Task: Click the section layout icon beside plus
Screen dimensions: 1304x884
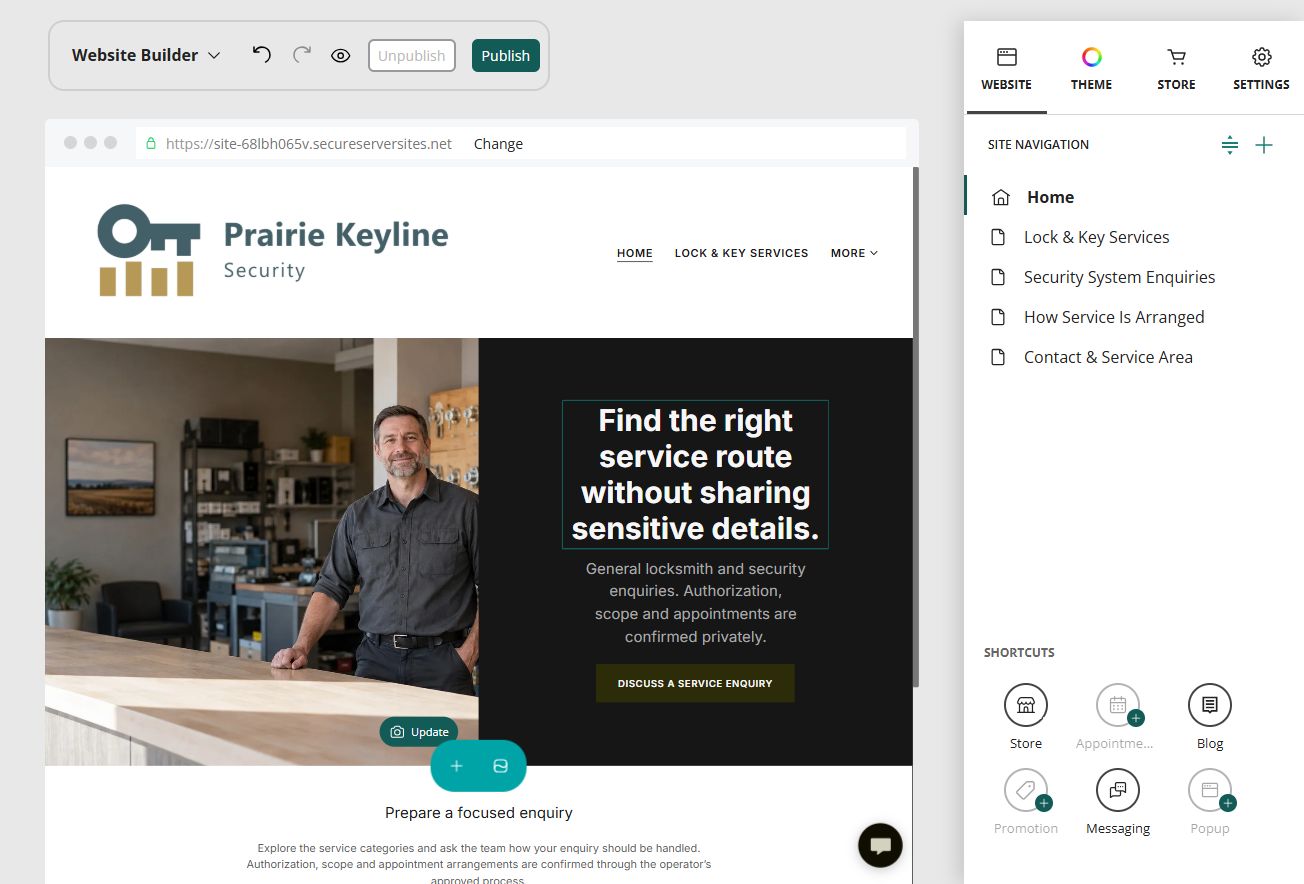Action: coord(501,766)
